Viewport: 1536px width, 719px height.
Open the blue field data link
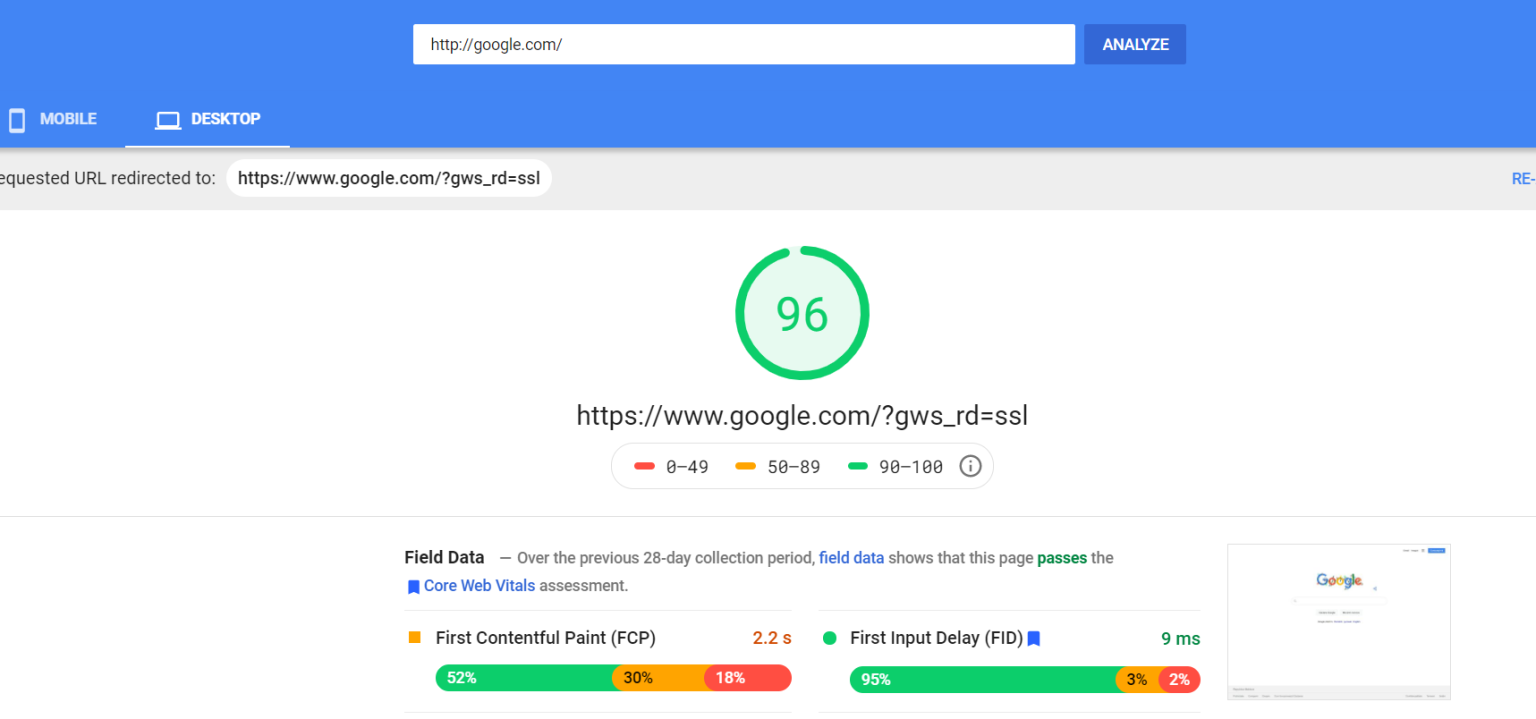[x=851, y=558]
